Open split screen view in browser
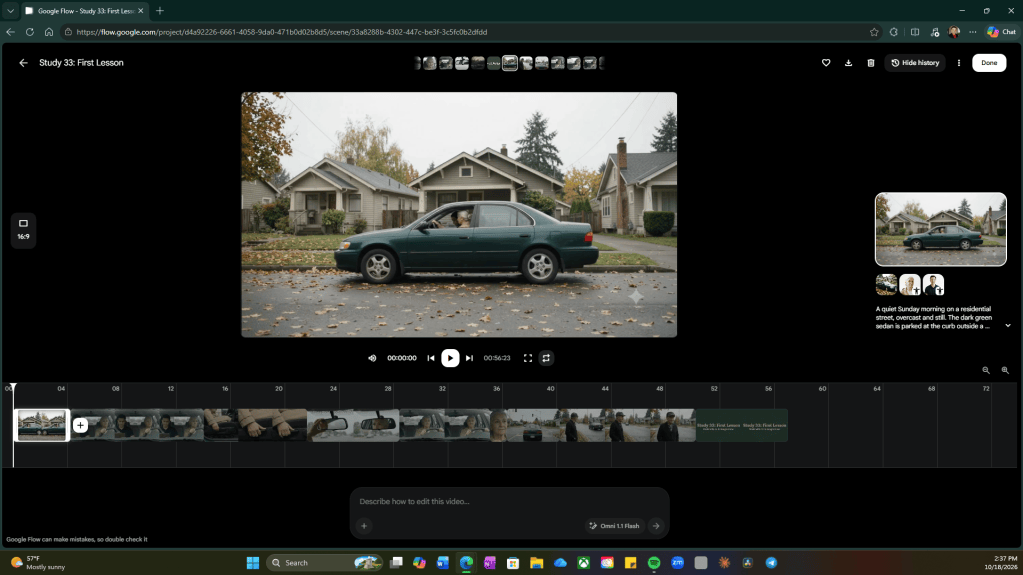Viewport: 1023px width, 575px height. click(915, 32)
